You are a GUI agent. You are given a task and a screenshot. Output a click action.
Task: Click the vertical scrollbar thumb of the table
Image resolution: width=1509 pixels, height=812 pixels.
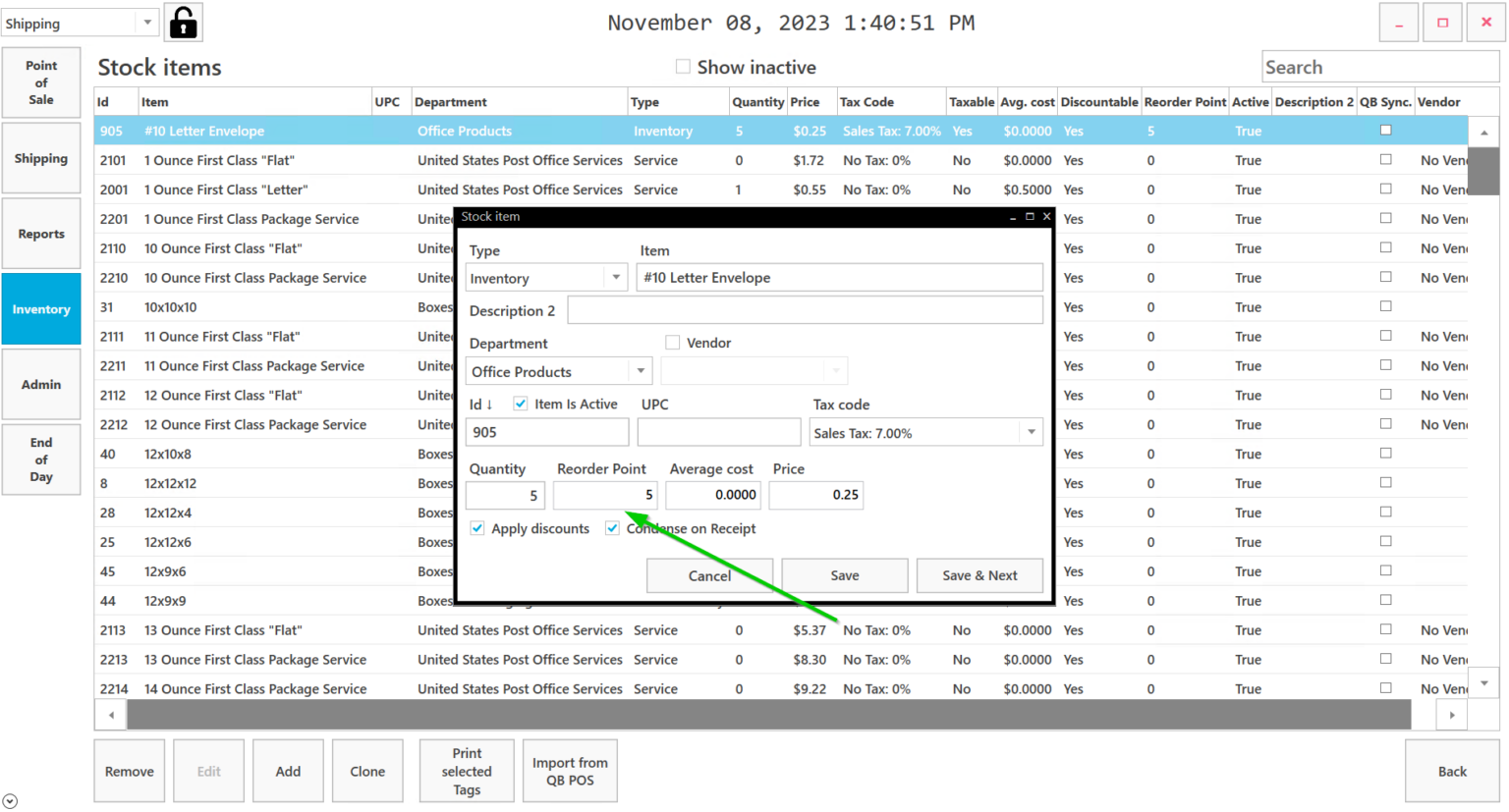1483,171
